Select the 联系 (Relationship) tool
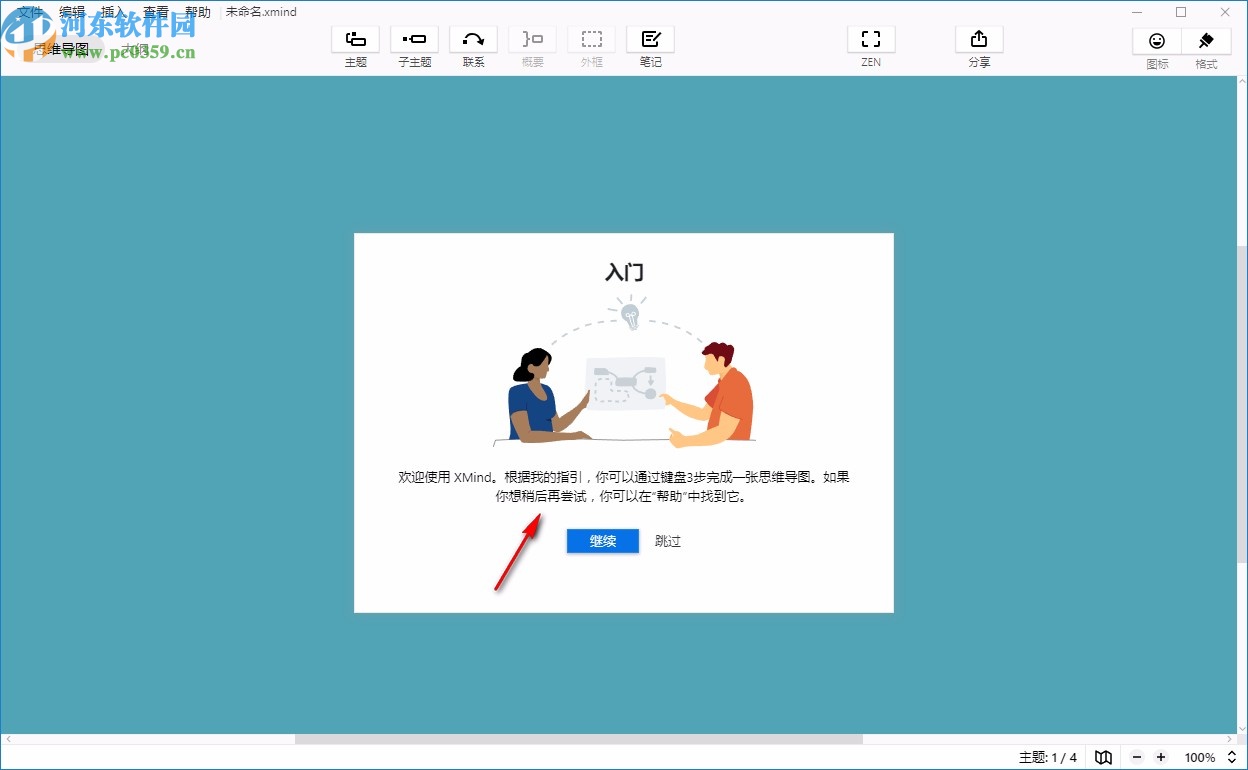Screen dimensions: 1248x770 tap(473, 45)
